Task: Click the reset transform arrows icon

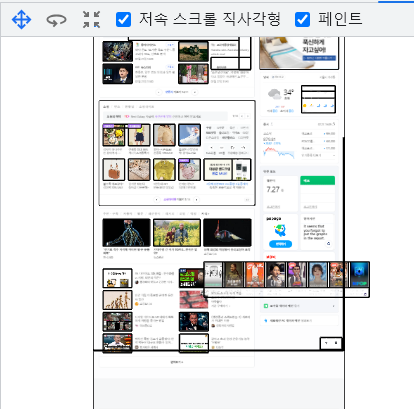Action: 91,19
